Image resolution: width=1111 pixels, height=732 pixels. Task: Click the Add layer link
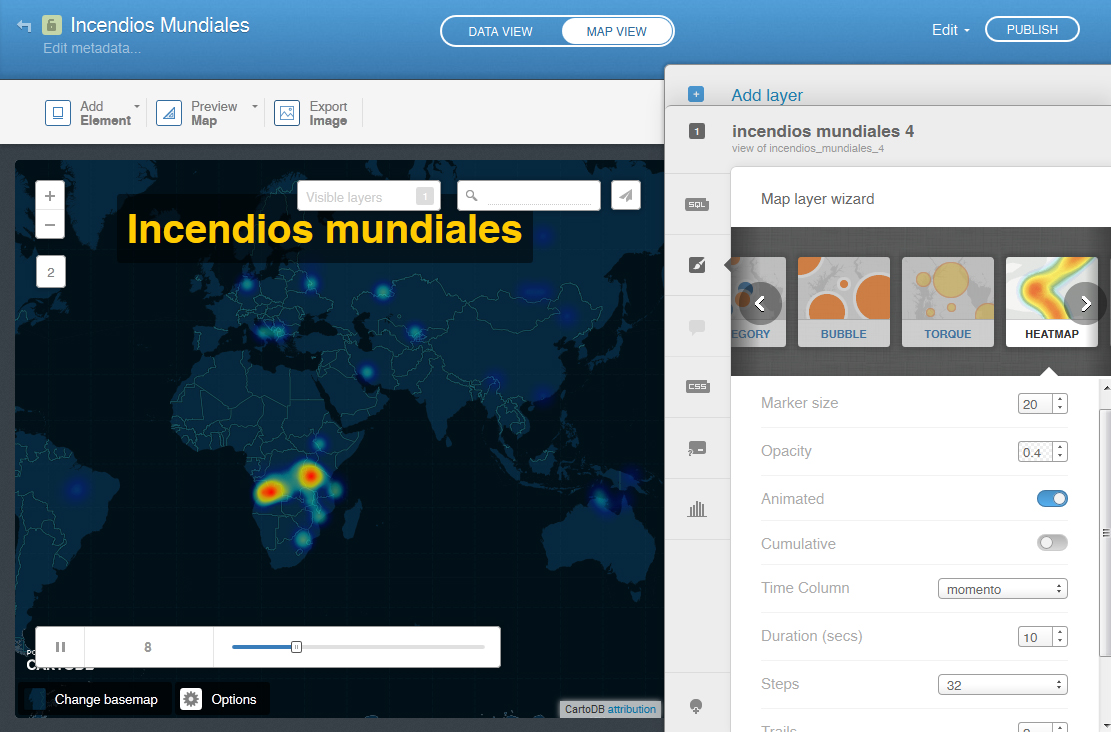[x=767, y=95]
